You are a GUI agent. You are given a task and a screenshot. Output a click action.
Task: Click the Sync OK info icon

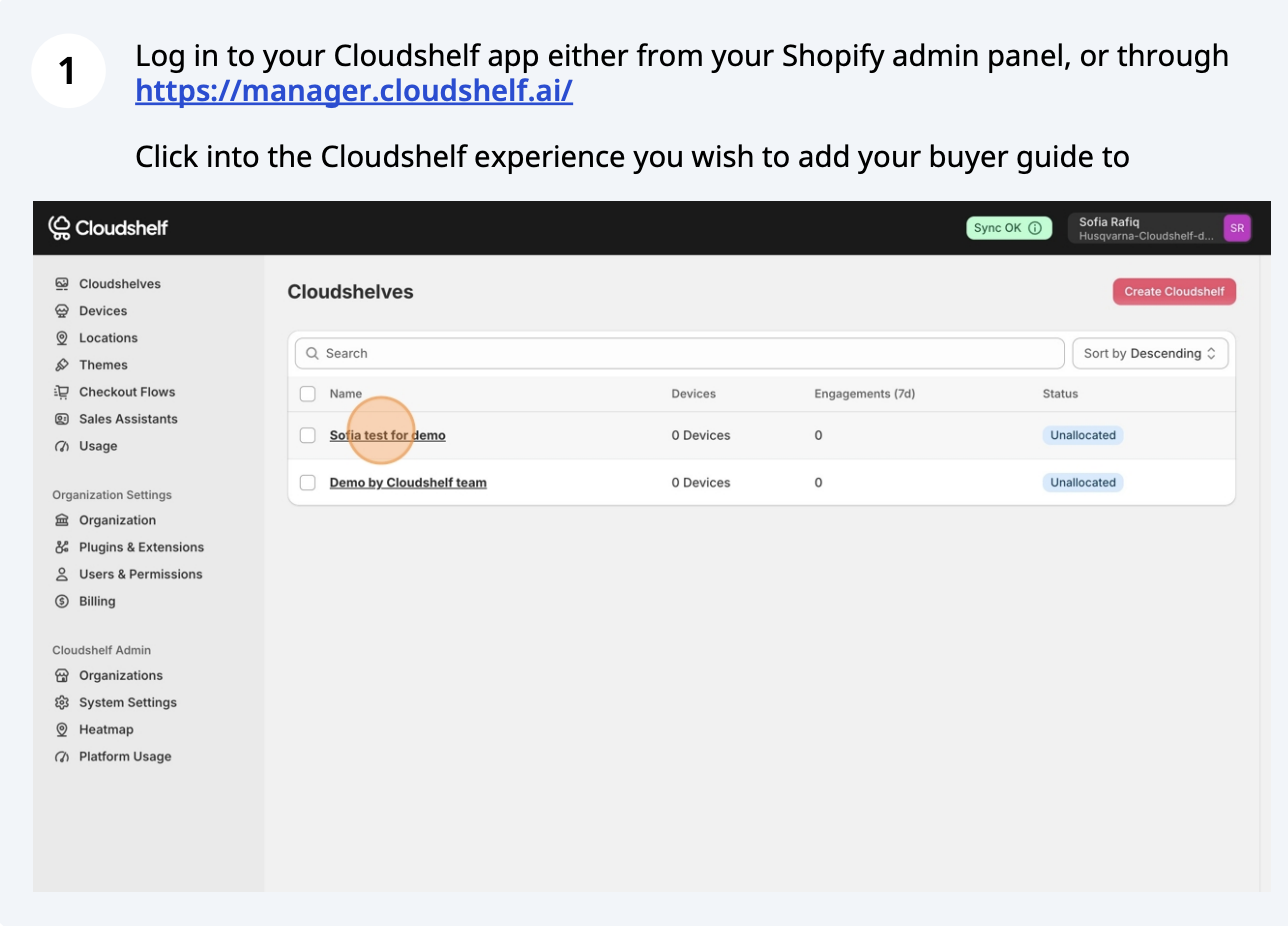pos(1035,228)
